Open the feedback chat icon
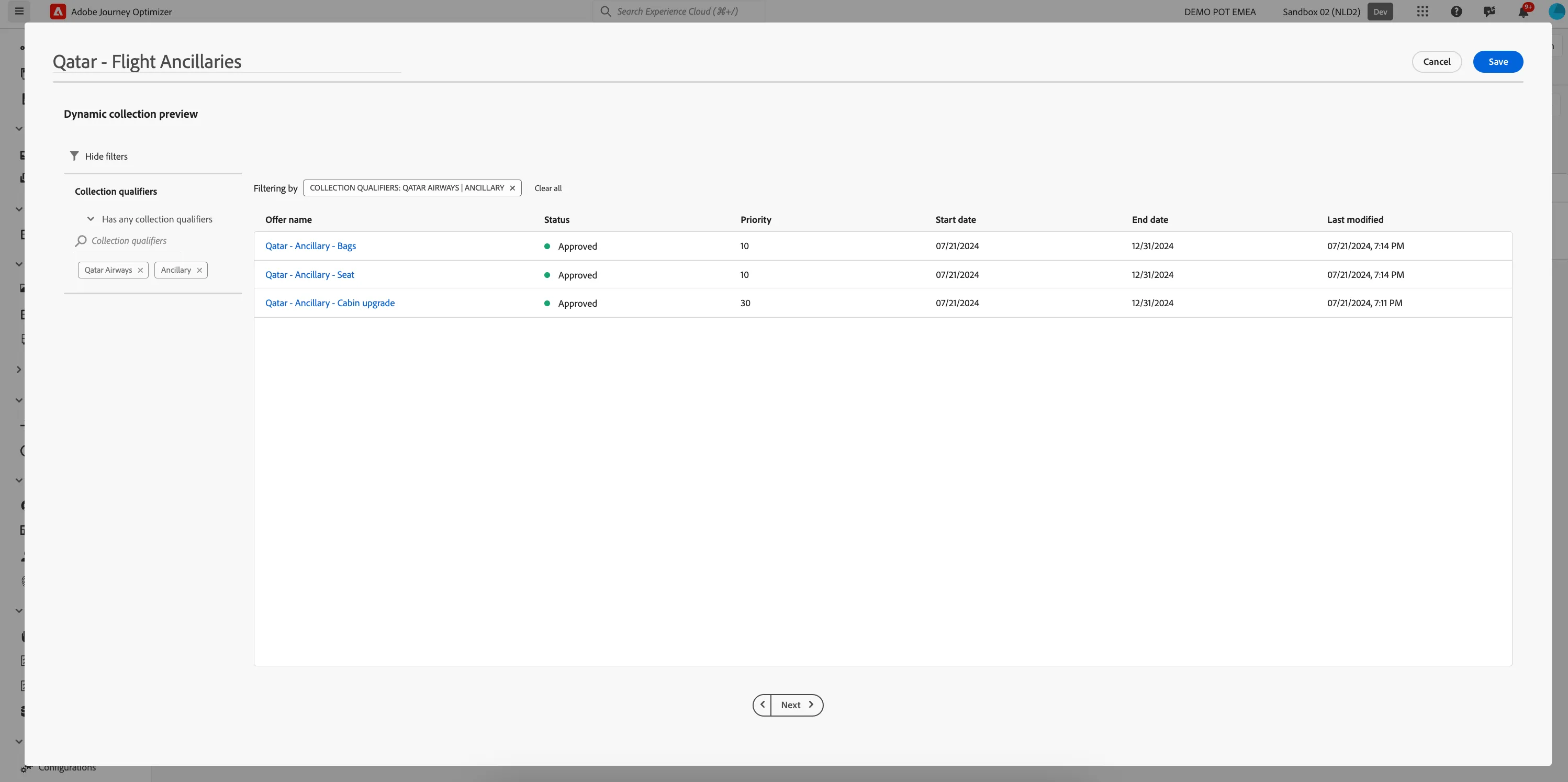The image size is (1568, 782). pyautogui.click(x=1489, y=12)
